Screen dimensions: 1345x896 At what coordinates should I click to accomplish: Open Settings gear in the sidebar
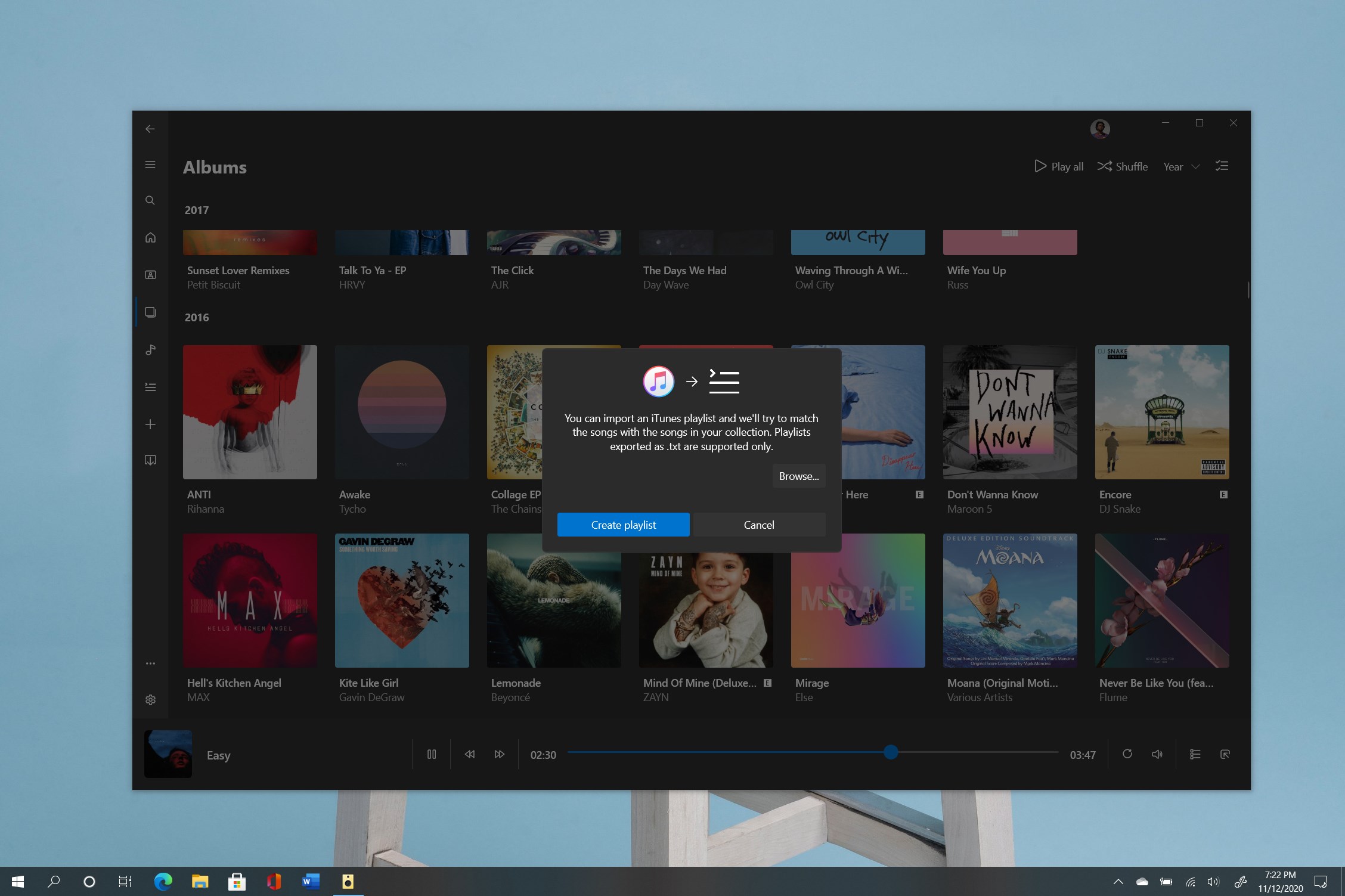[x=150, y=699]
